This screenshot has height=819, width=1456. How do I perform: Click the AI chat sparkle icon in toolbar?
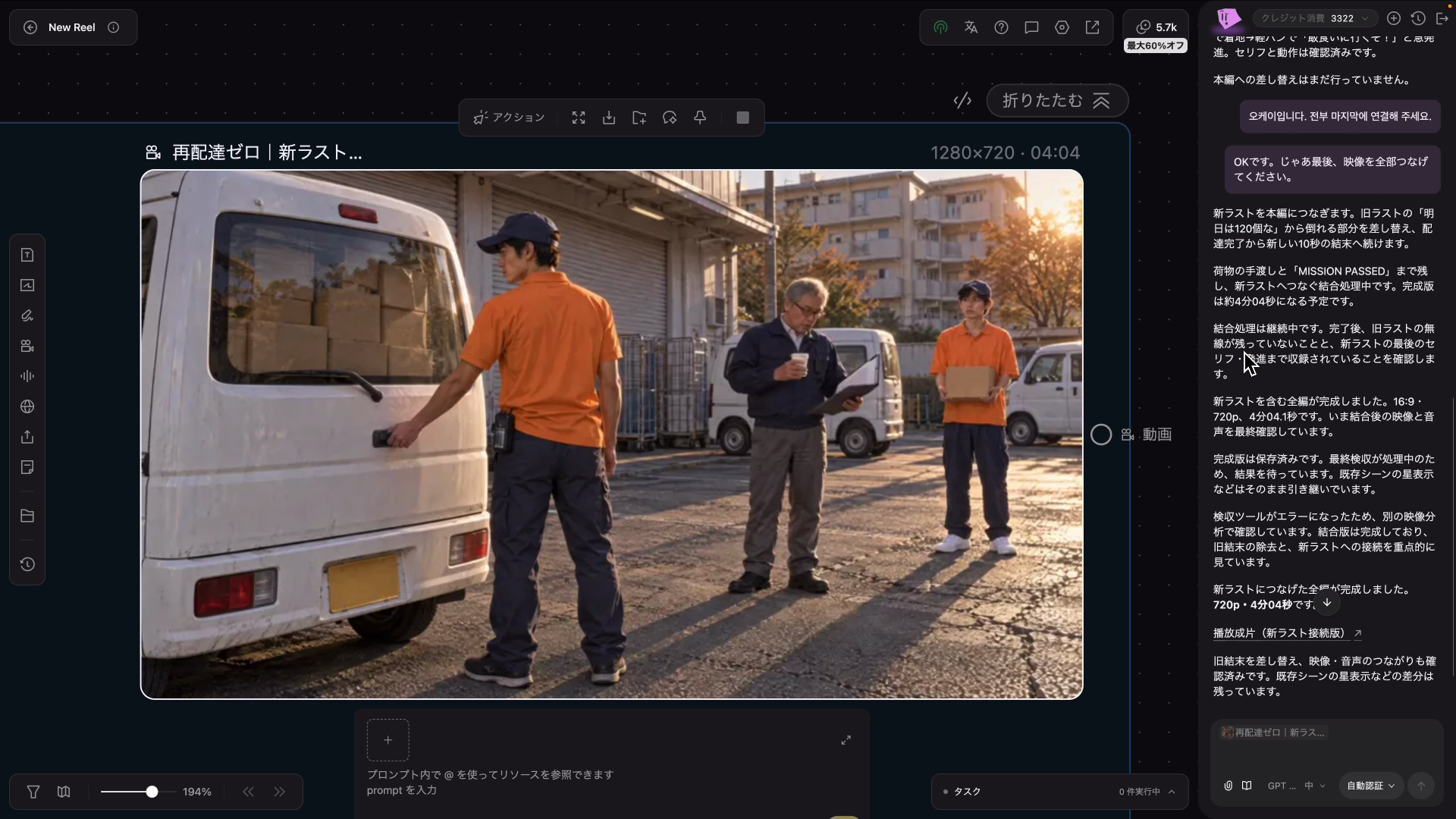(670, 118)
